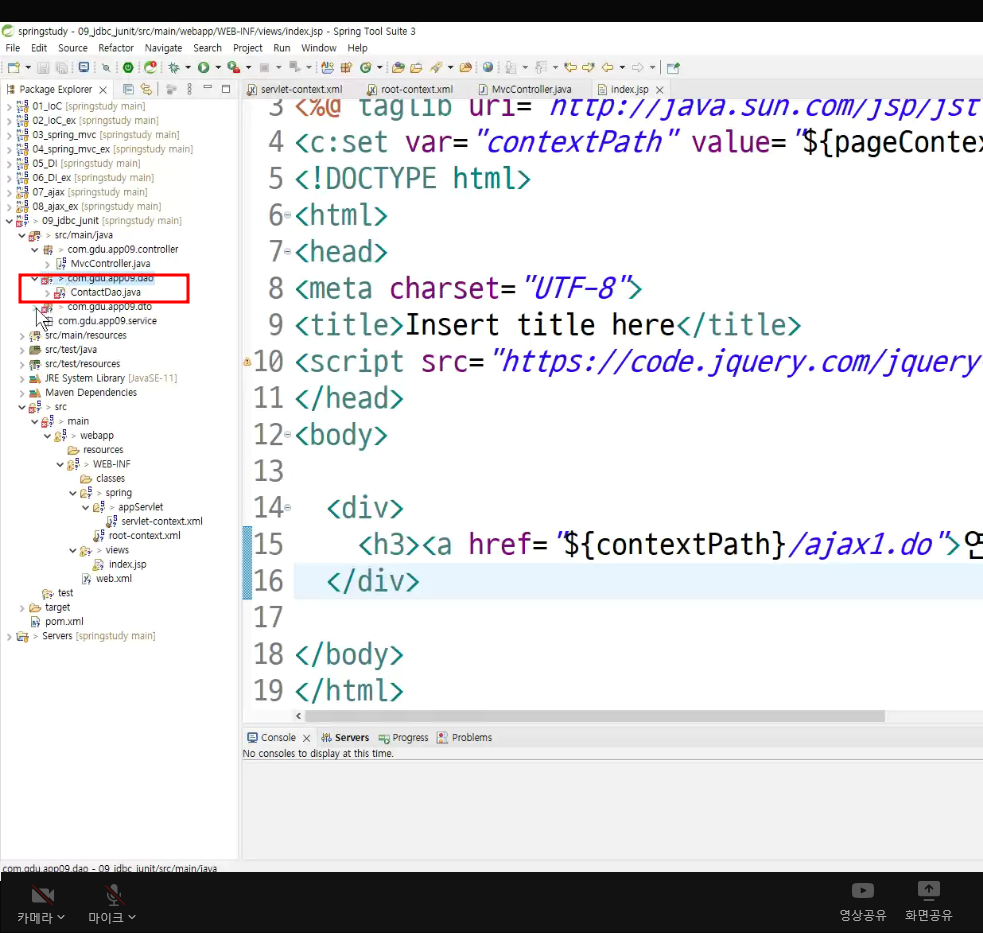Collapse the WEB-INF folder
983x933 pixels.
(60, 465)
